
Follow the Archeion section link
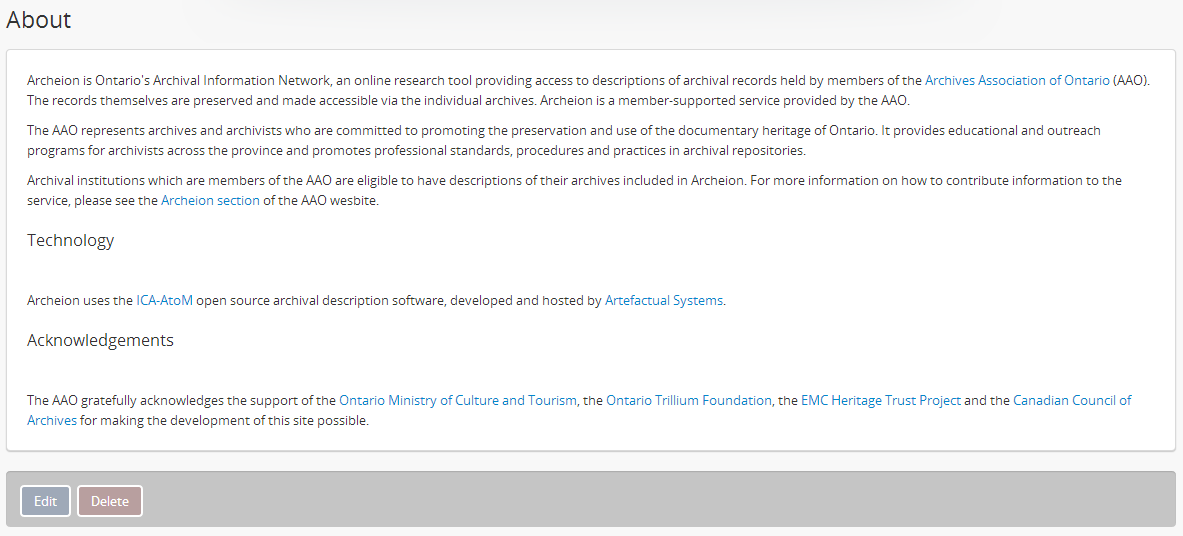(x=210, y=201)
